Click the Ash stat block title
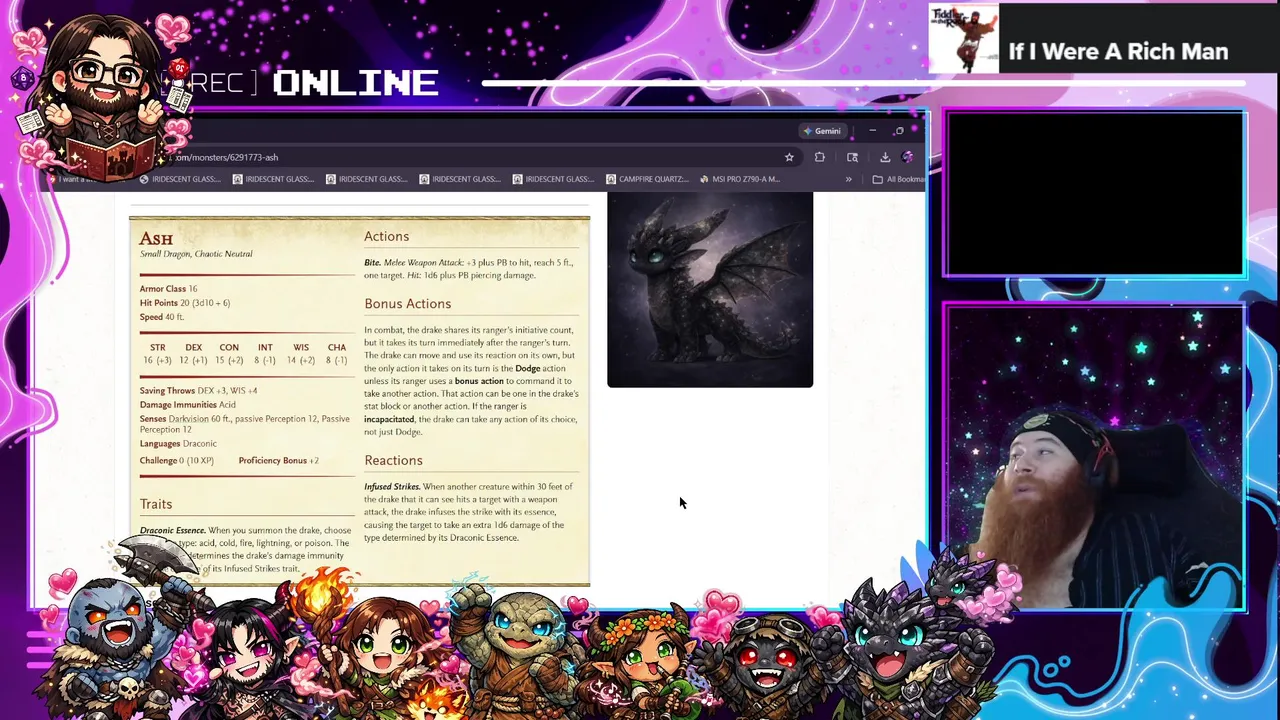The height and width of the screenshot is (720, 1280). click(x=156, y=238)
